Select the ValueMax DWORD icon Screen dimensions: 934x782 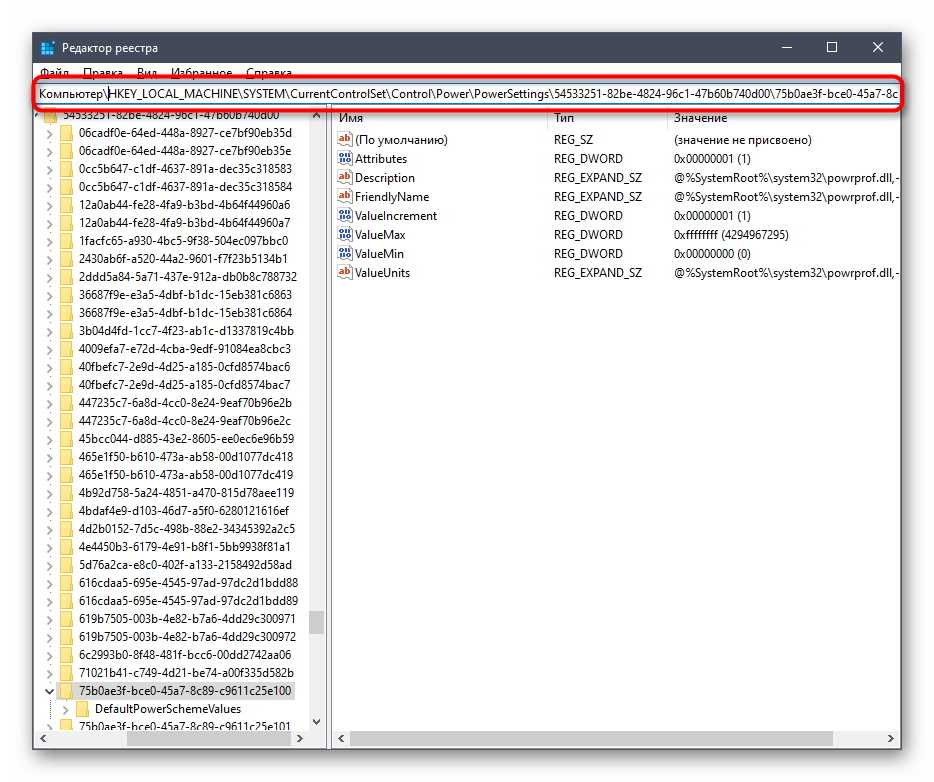point(345,235)
